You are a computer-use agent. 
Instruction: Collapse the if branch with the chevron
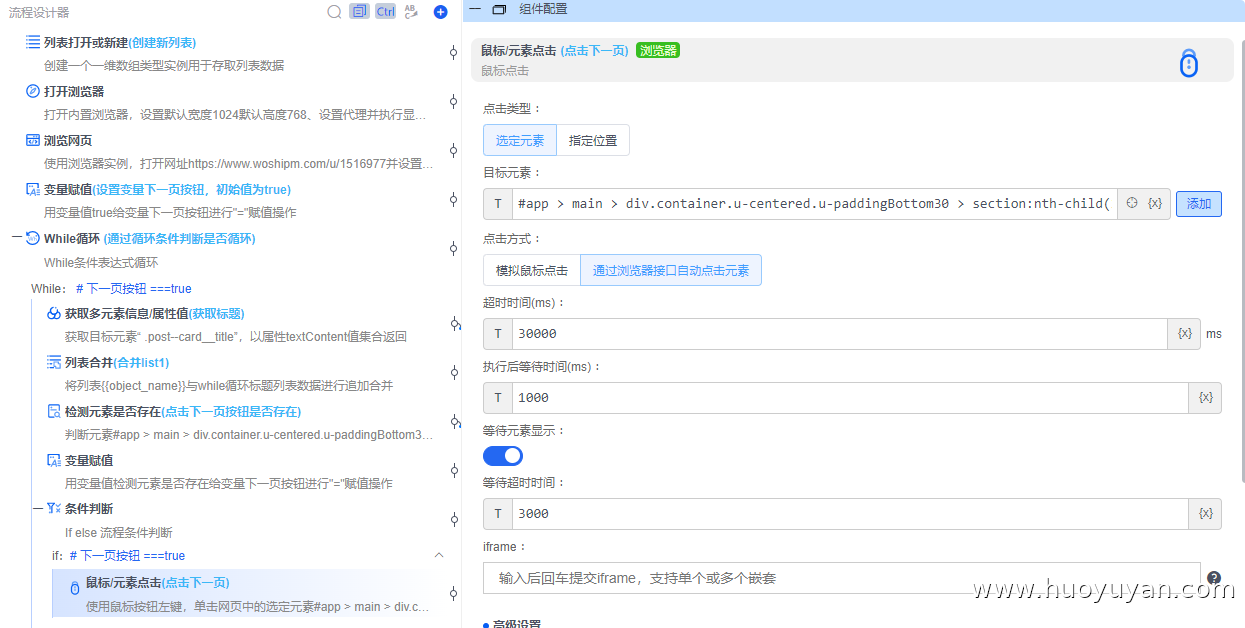pos(438,555)
